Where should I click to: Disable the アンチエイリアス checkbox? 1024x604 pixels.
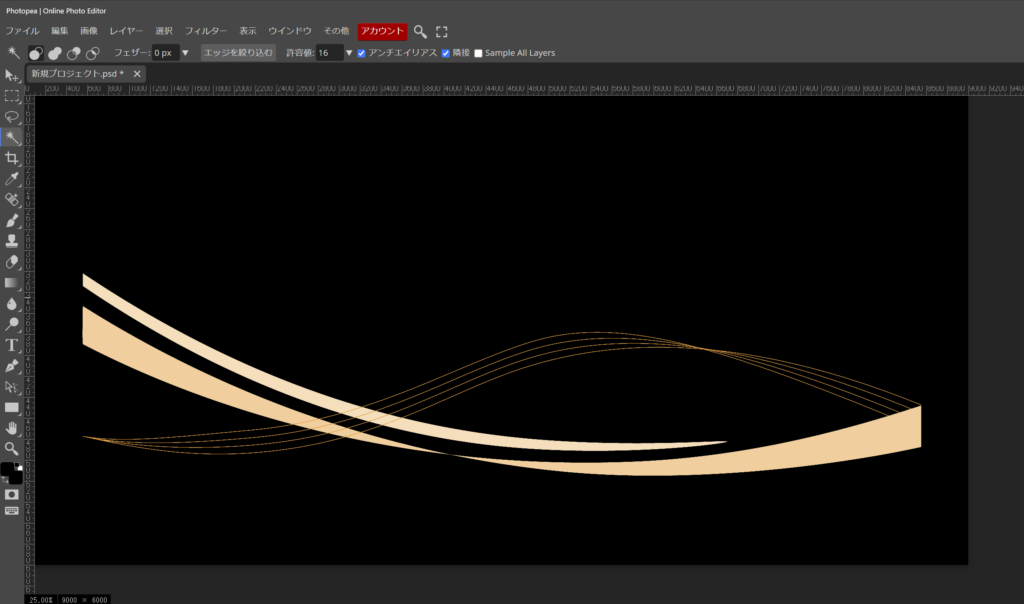362,53
